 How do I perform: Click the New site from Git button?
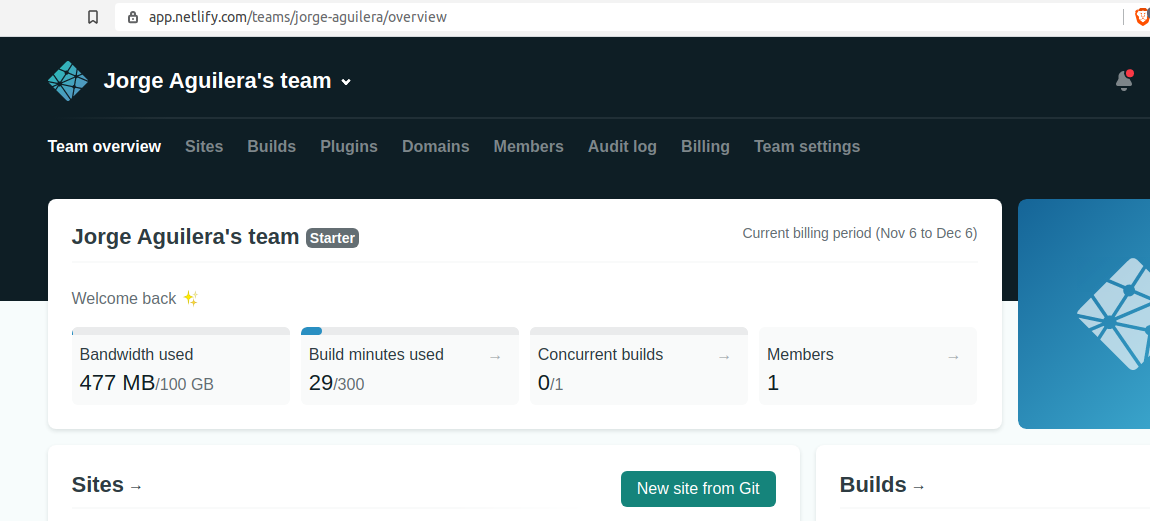[698, 489]
